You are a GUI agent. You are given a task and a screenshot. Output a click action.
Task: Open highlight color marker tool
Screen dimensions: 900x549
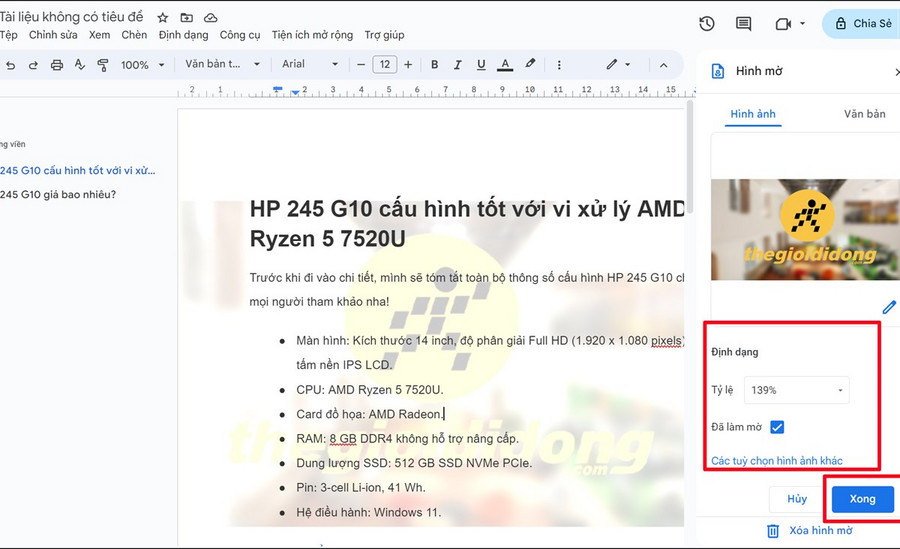point(530,64)
